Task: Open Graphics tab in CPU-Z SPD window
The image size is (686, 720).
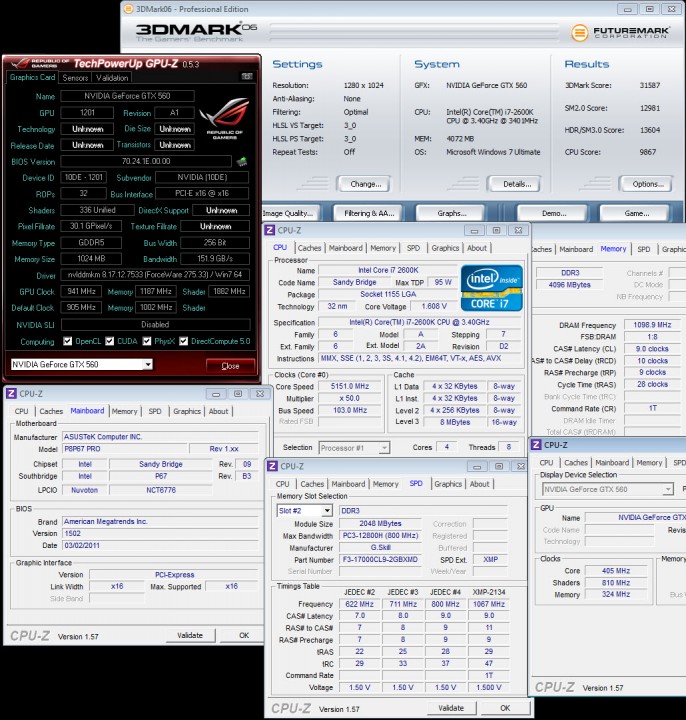Action: 448,484
